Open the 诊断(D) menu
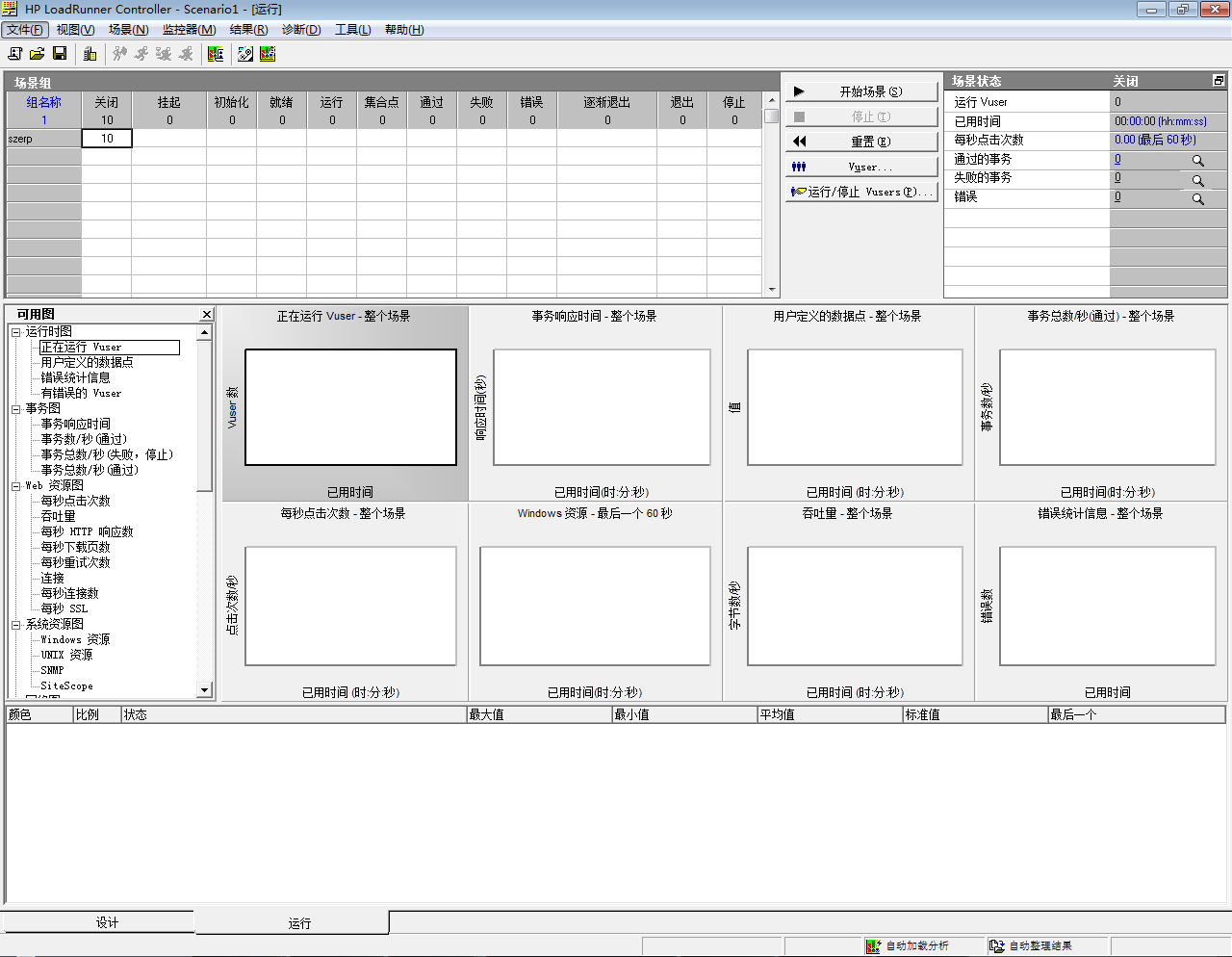 301,30
